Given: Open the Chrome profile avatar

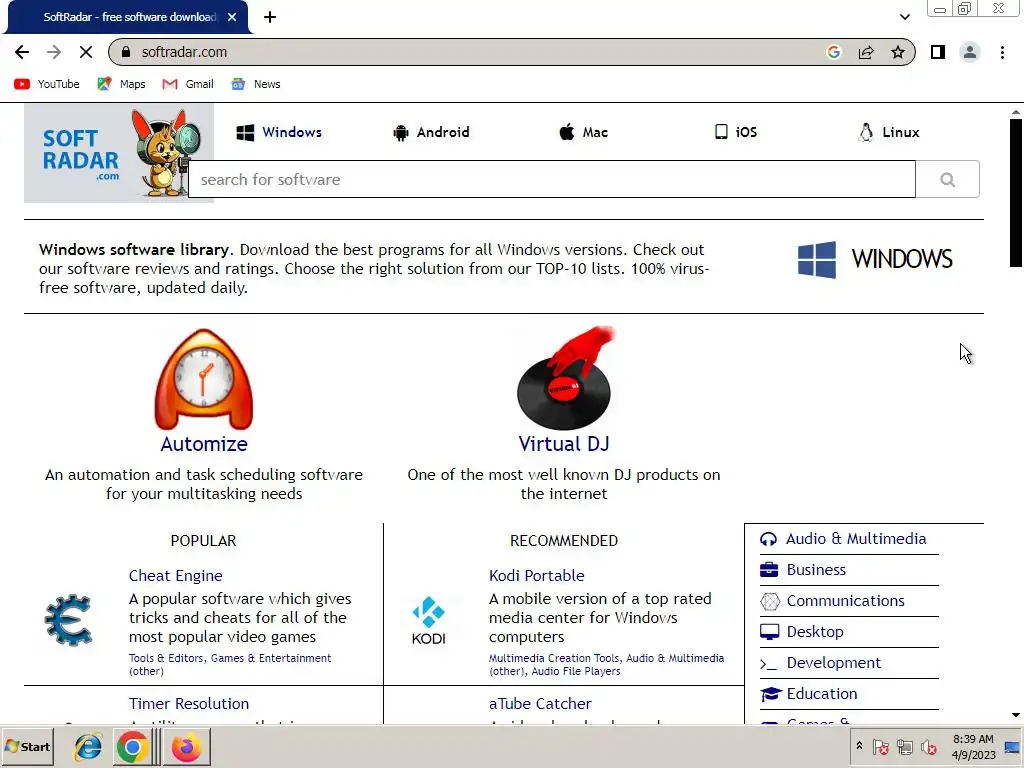Looking at the screenshot, I should click(x=970, y=52).
